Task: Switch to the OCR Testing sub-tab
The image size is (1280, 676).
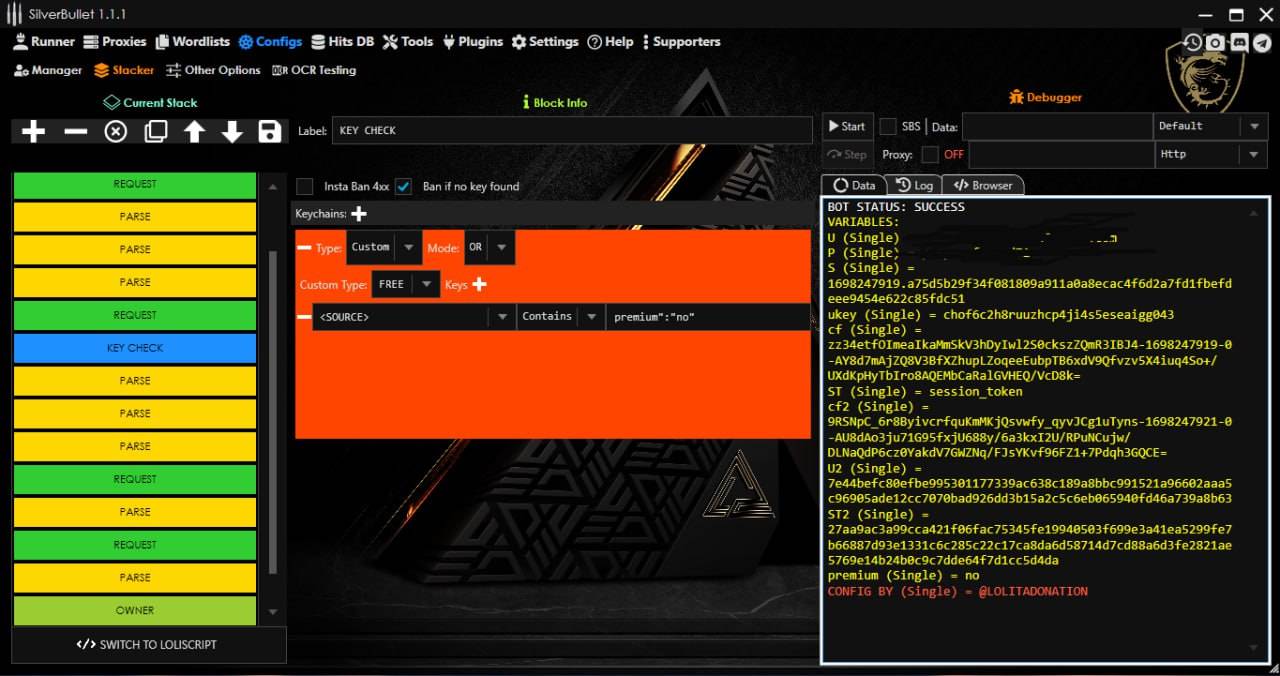Action: tap(314, 70)
